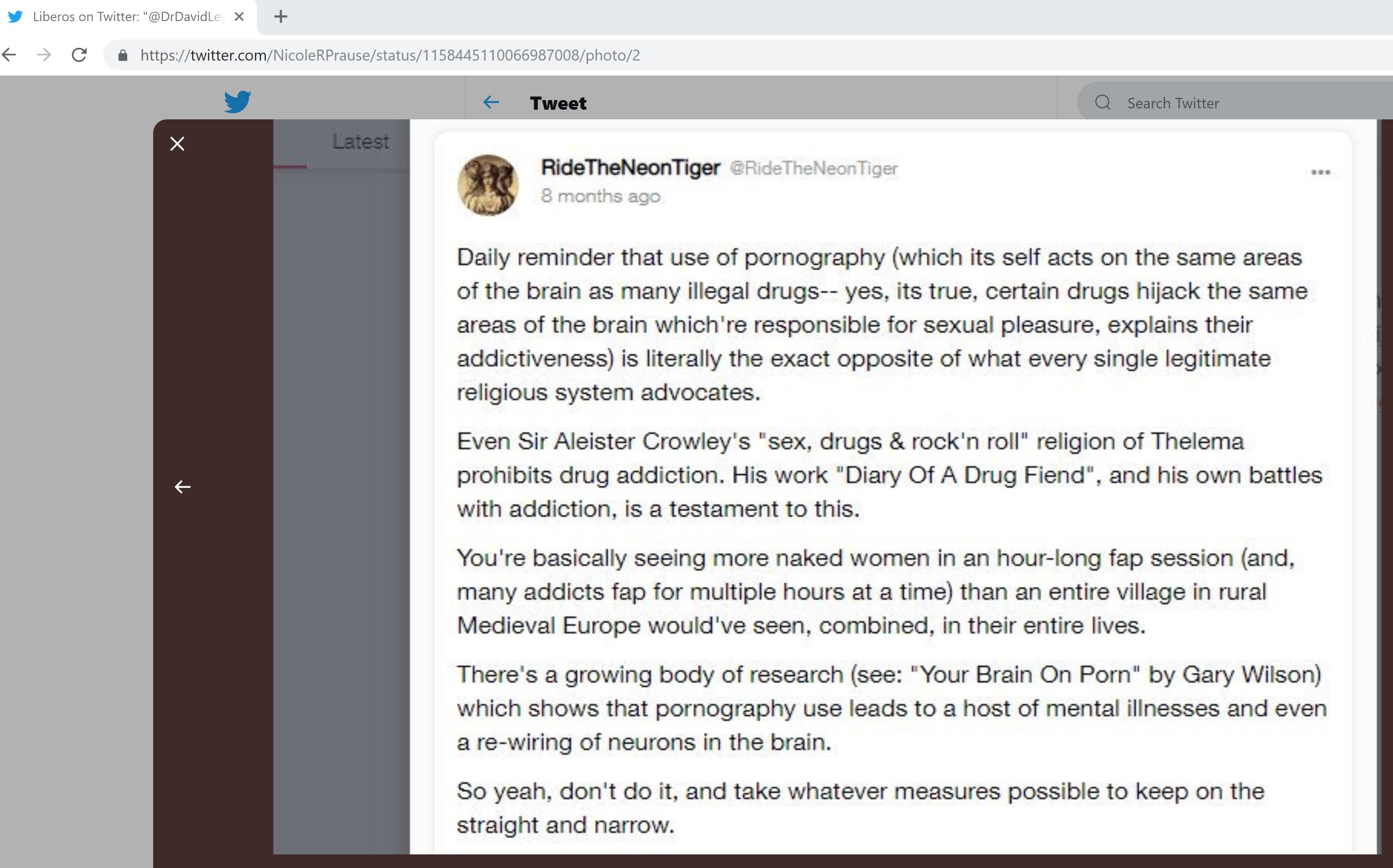Click the magnifier icon in search box
1393x868 pixels.
click(x=1102, y=103)
